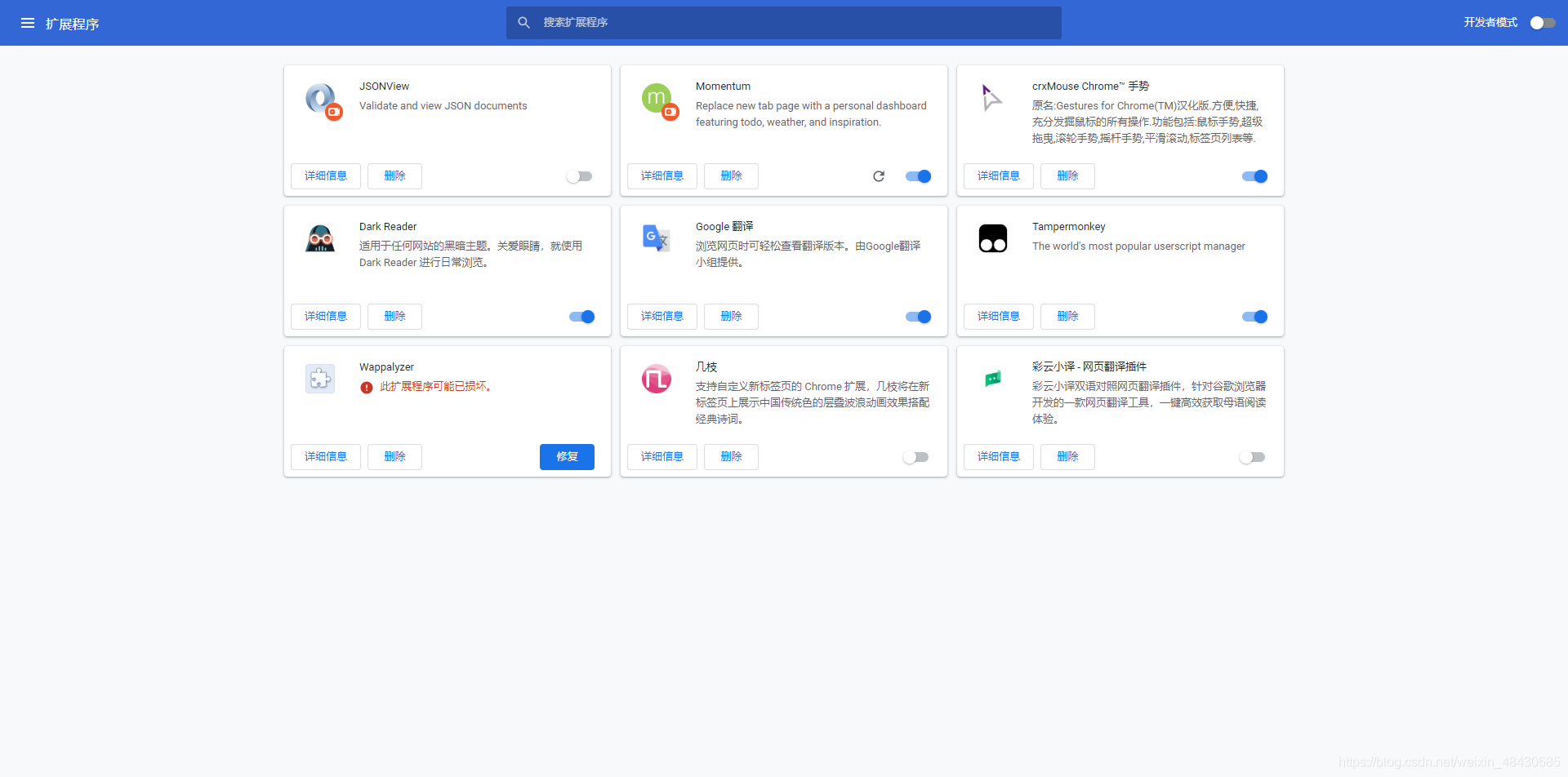1568x777 pixels.
Task: Click the reload icon on Momentum card
Action: tap(880, 176)
